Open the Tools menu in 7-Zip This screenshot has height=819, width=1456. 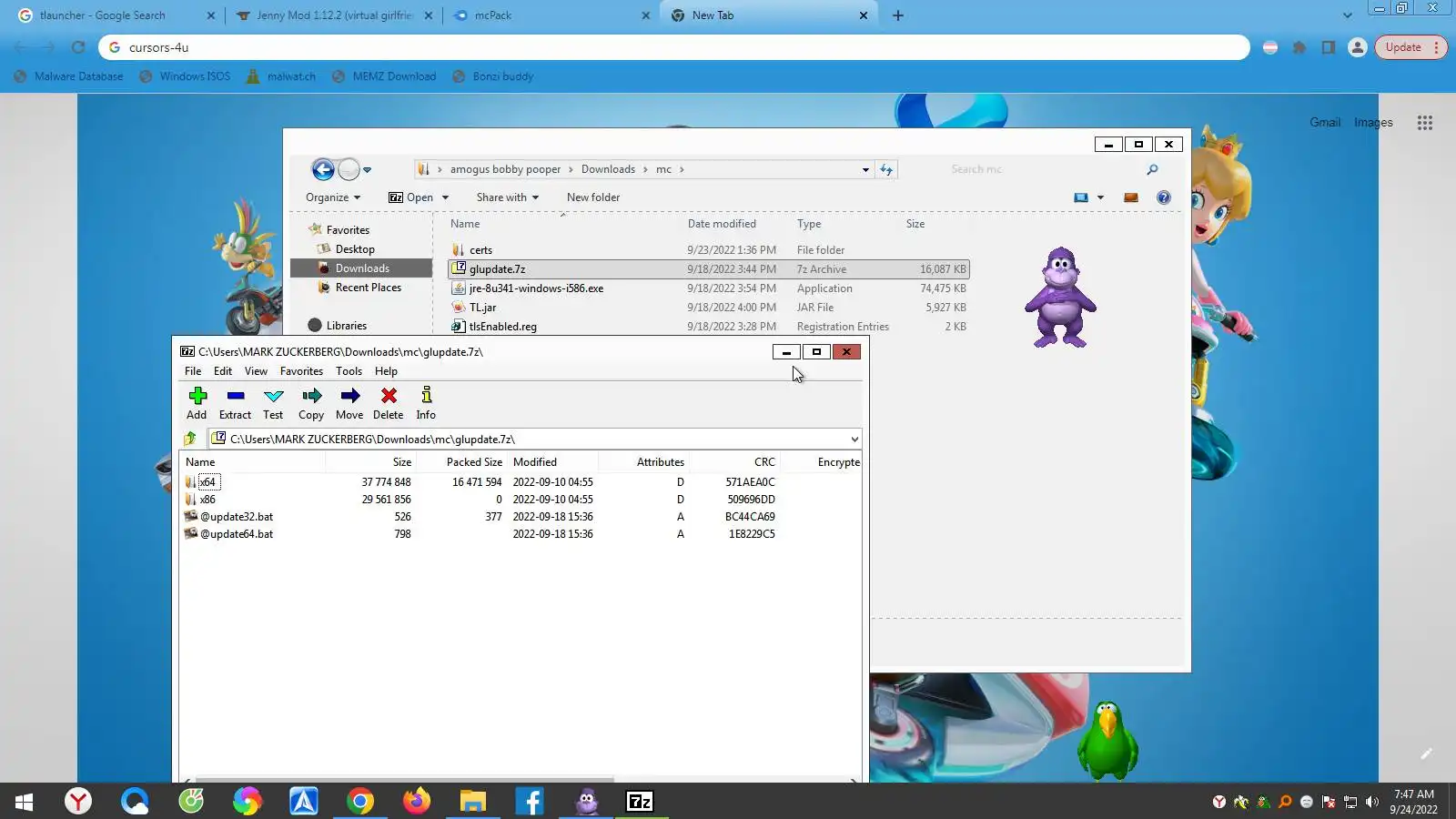click(x=349, y=371)
